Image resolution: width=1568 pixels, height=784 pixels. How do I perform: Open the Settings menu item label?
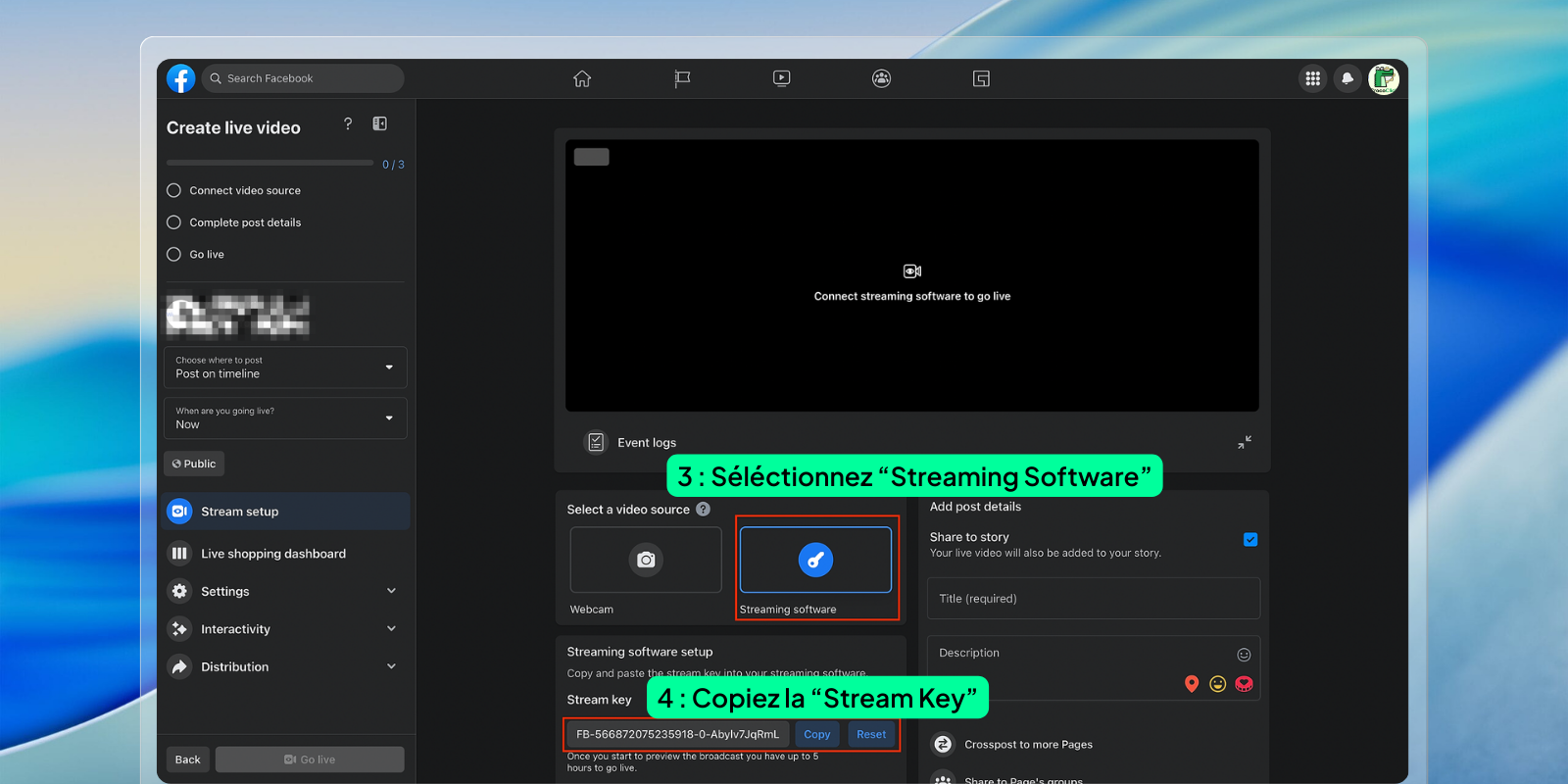pos(225,591)
